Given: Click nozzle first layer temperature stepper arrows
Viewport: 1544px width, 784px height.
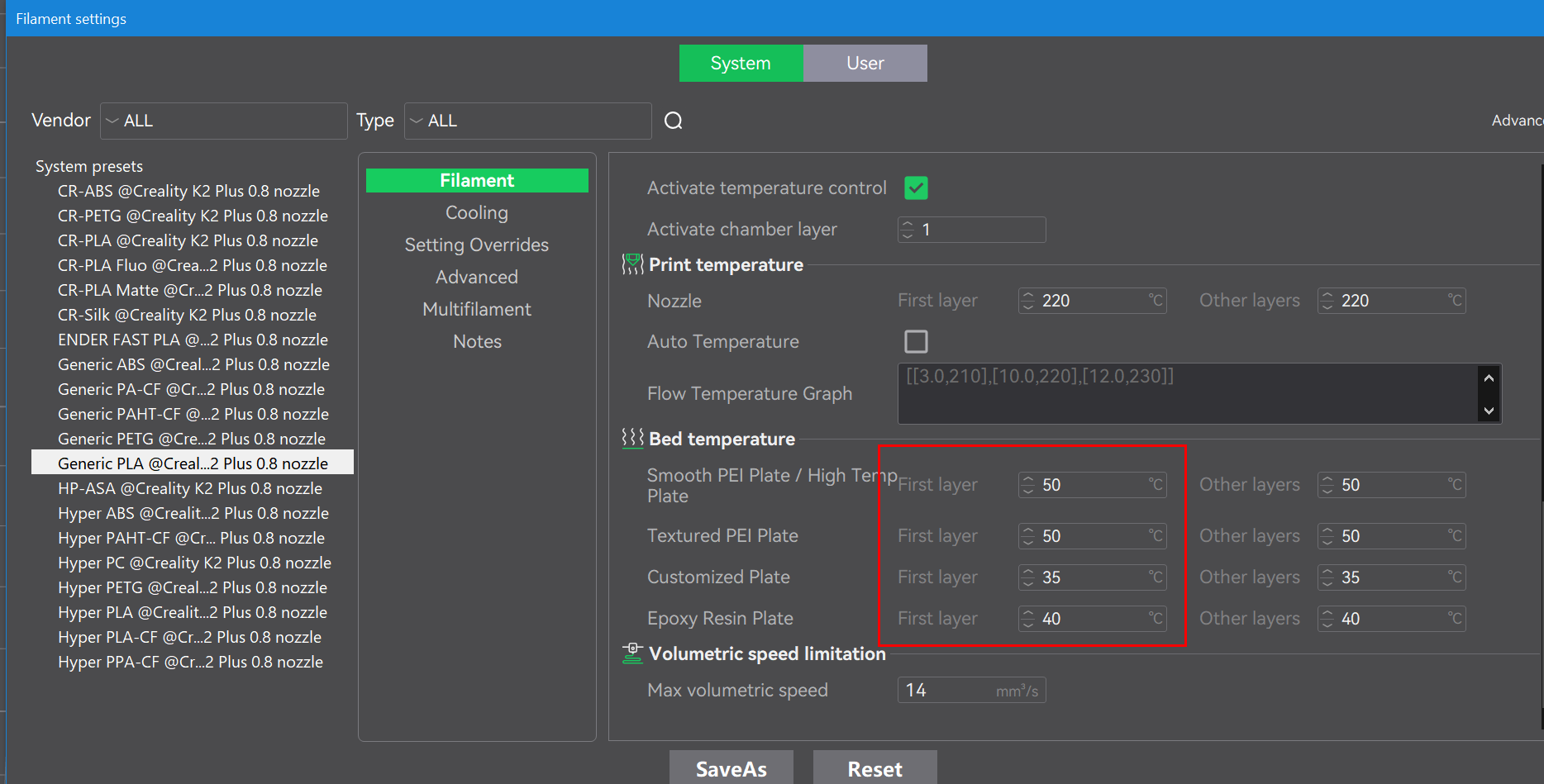Looking at the screenshot, I should [x=1028, y=301].
